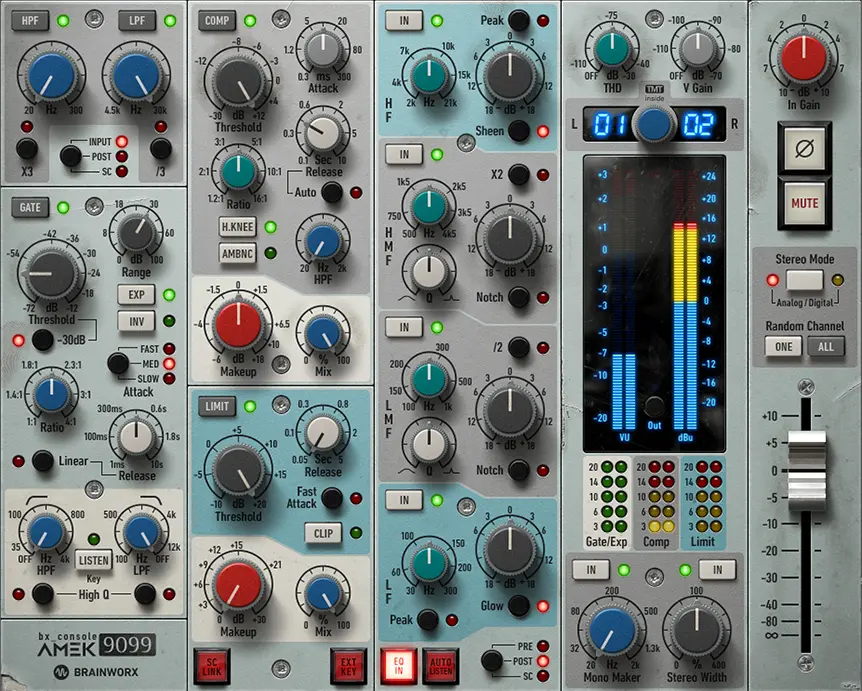Click the red SC LINK button
Image resolution: width=862 pixels, height=691 pixels.
click(x=212, y=666)
